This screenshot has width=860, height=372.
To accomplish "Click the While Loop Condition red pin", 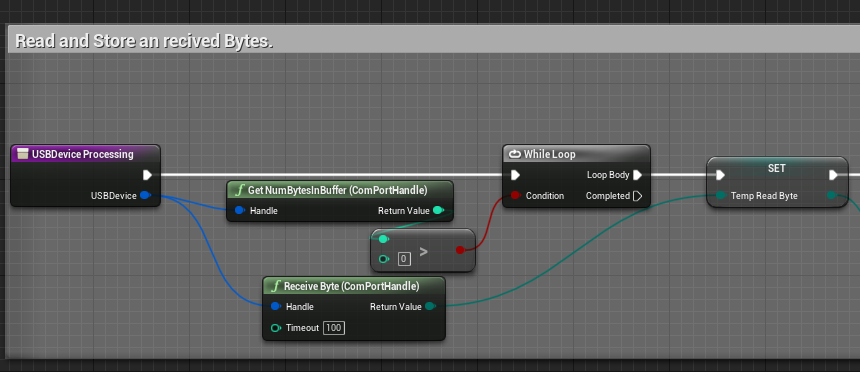I will pos(515,195).
